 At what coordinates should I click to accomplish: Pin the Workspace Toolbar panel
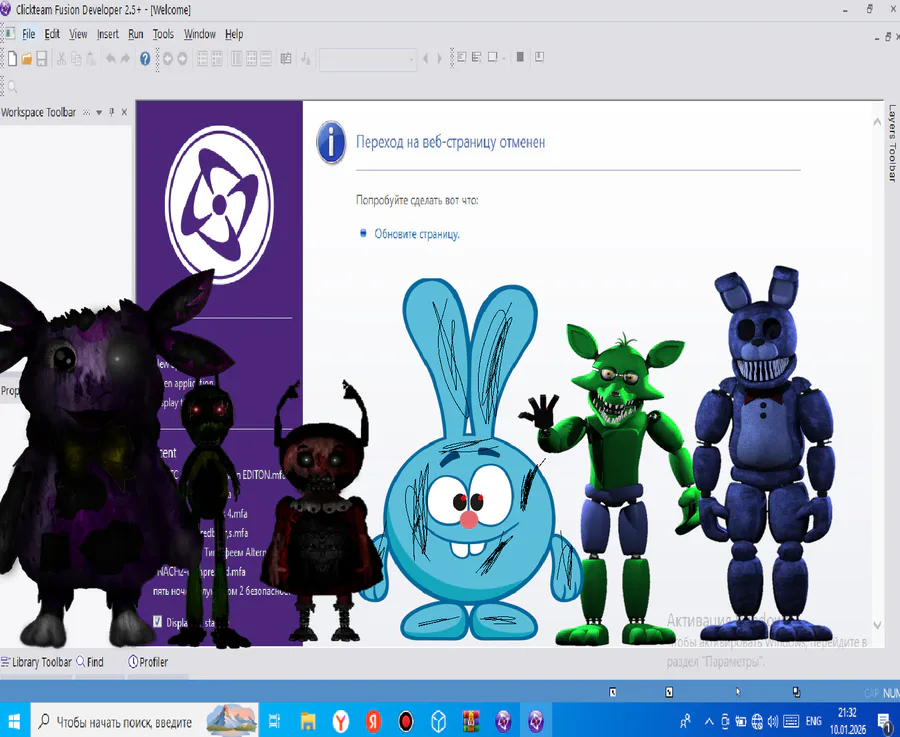(112, 113)
